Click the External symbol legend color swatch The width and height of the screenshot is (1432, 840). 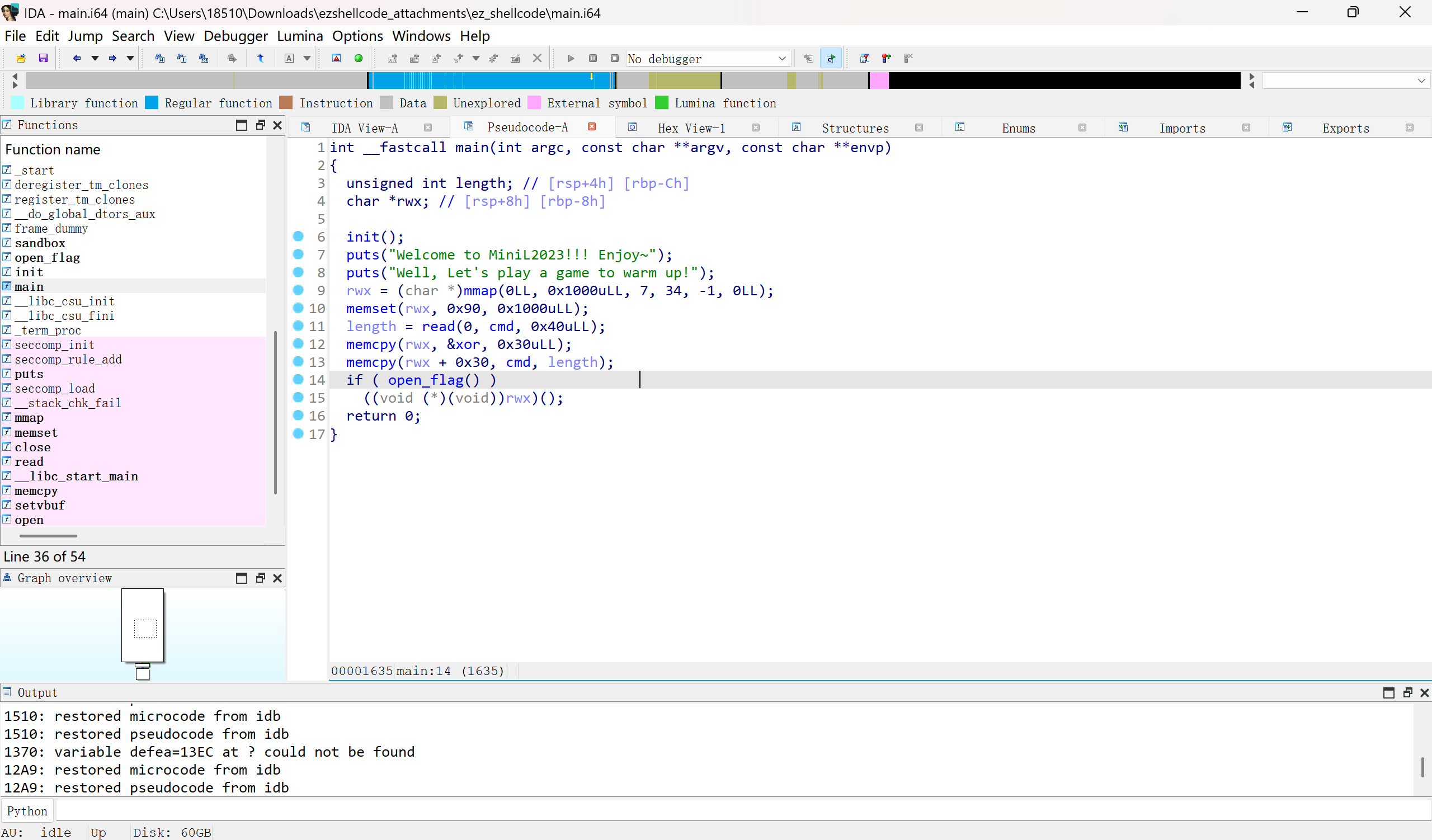pyautogui.click(x=534, y=103)
